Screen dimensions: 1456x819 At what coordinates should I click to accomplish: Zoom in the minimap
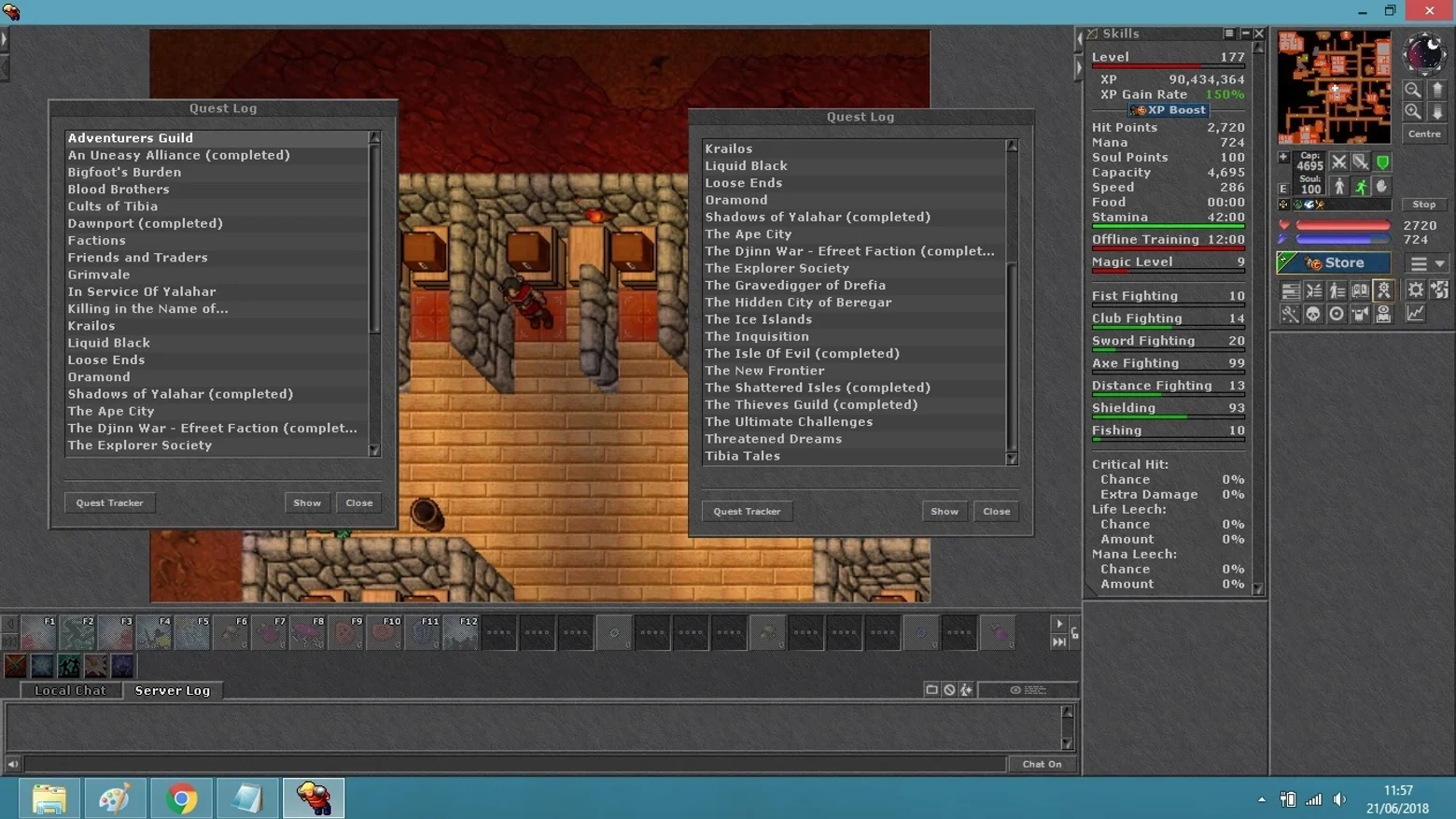[x=1413, y=112]
